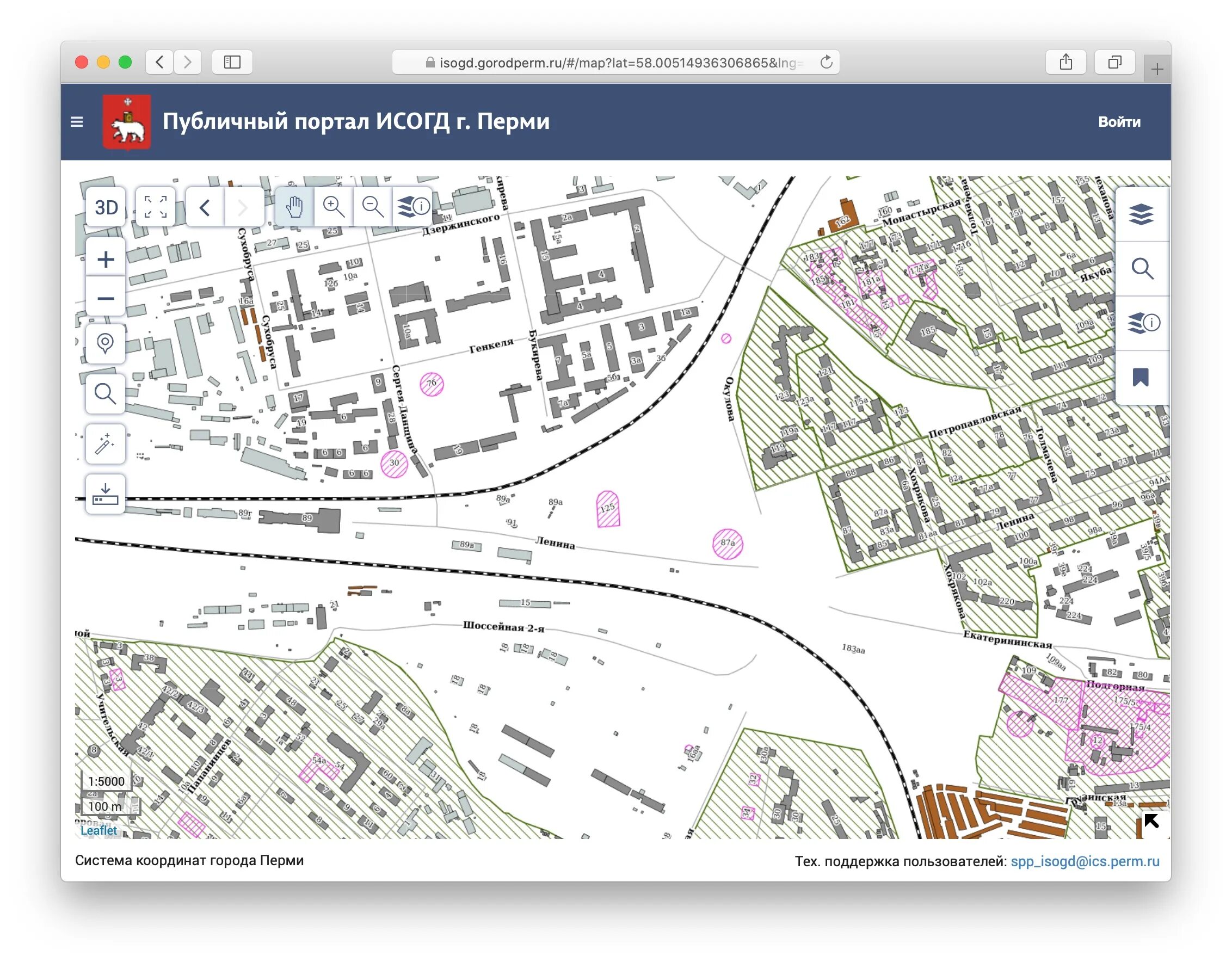Click Войти to log in

tap(1119, 122)
